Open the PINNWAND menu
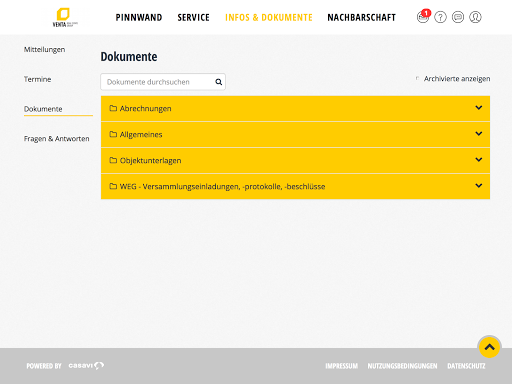The image size is (512, 384). click(139, 17)
